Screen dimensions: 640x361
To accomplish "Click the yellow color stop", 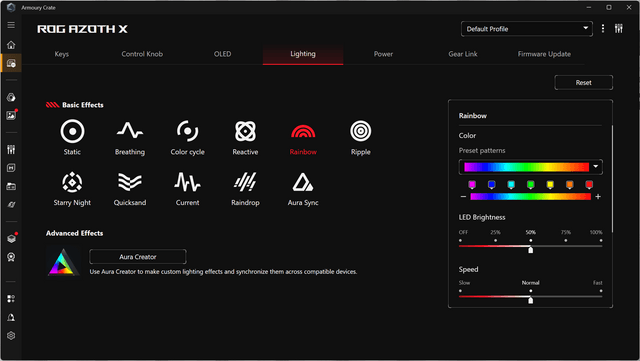I will (550, 185).
